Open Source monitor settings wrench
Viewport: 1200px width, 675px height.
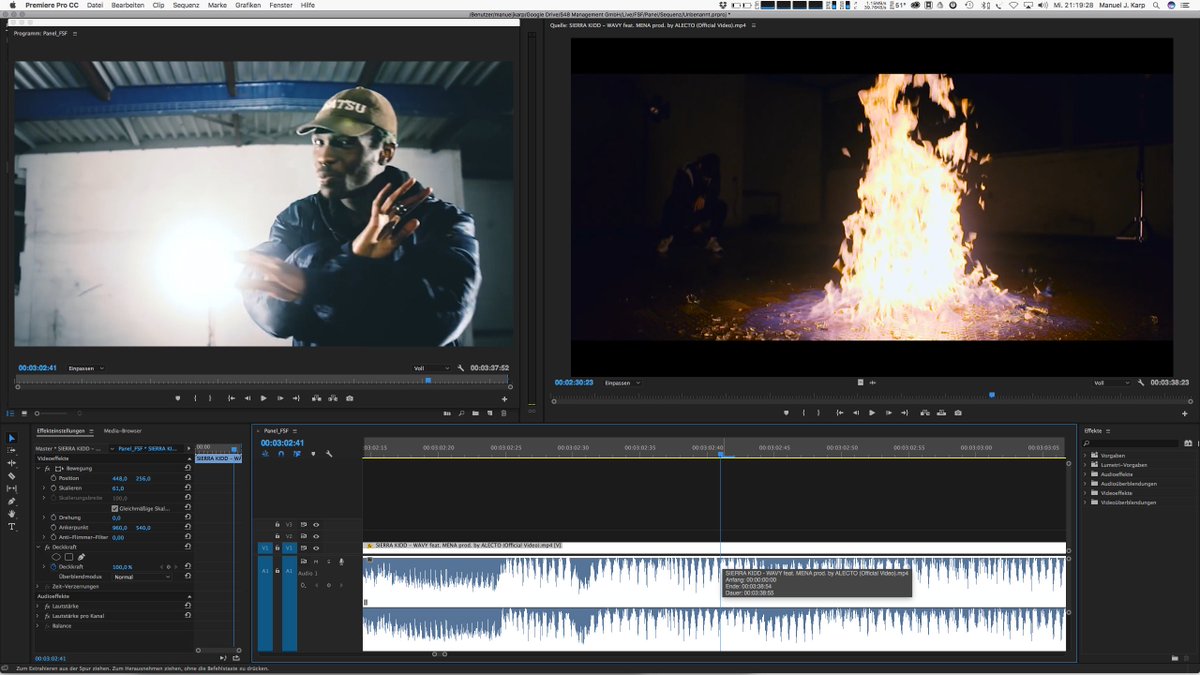1141,383
